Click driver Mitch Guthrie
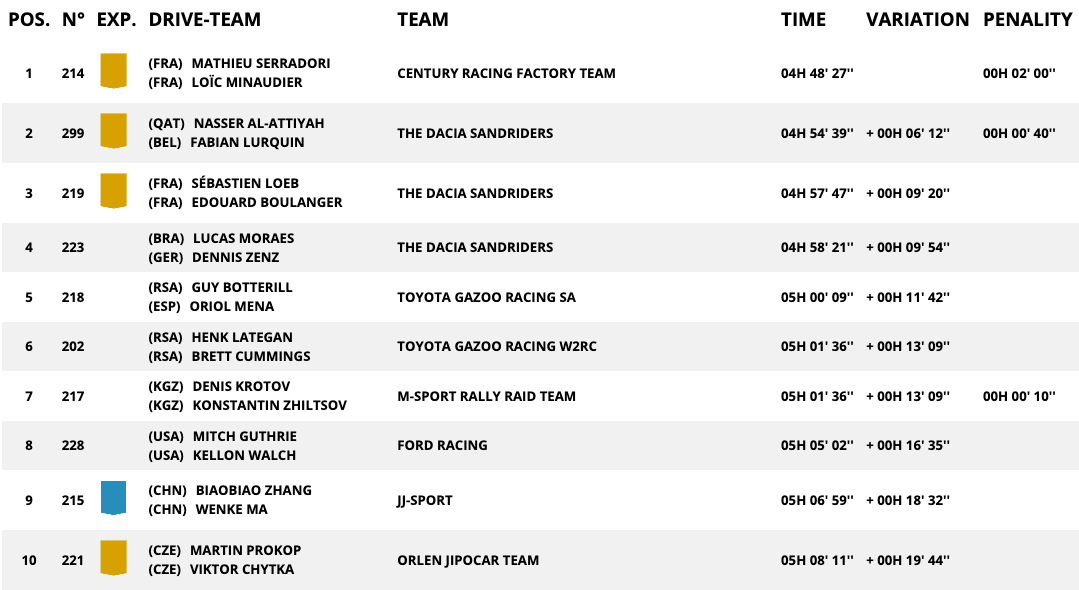This screenshot has width=1079, height=590. pos(244,436)
